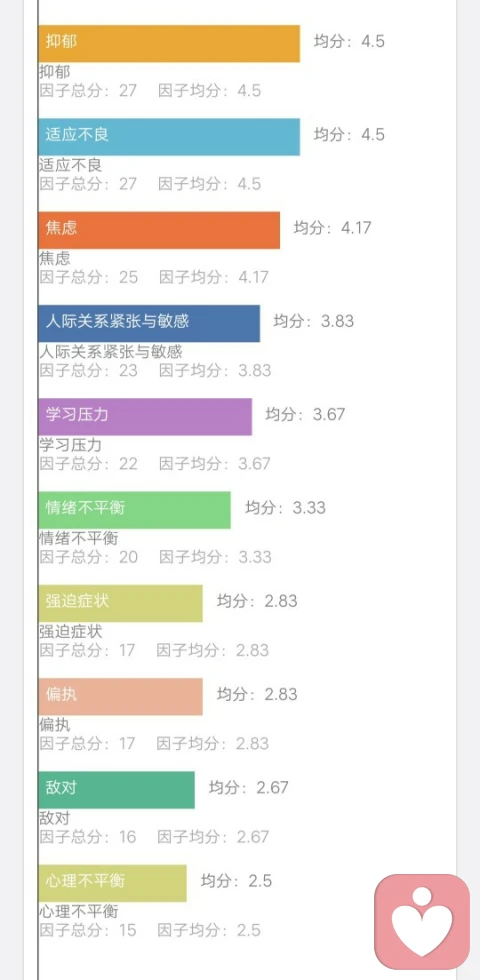The height and width of the screenshot is (980, 480).
Task: Select the light blue 适应不良 bar
Action: tap(169, 137)
